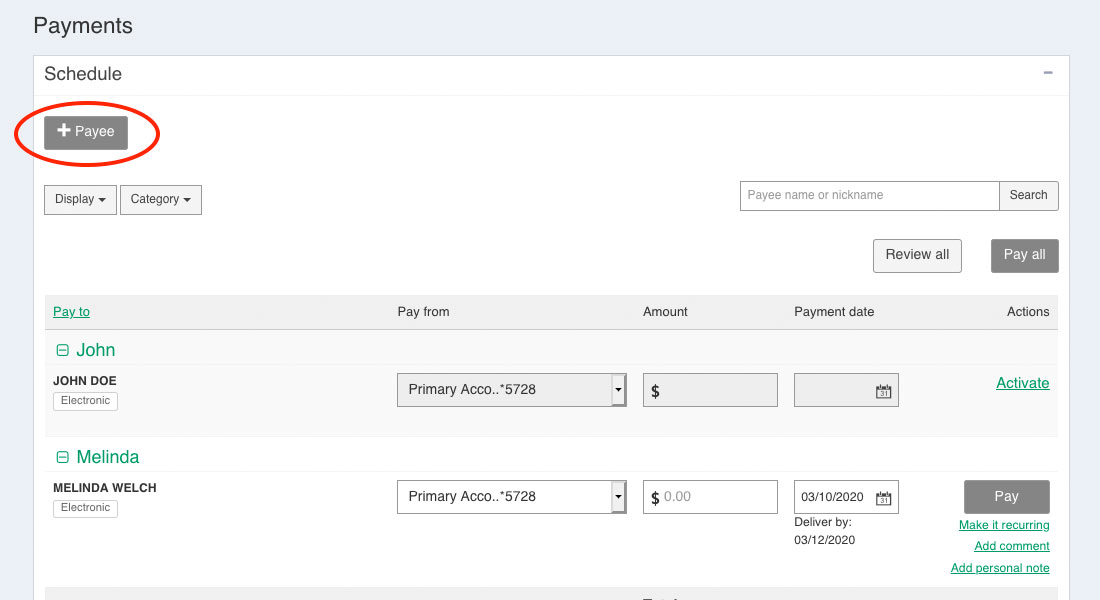Viewport: 1100px width, 600px height.
Task: Click Pay button for Melinda Welch
Action: coord(1006,497)
